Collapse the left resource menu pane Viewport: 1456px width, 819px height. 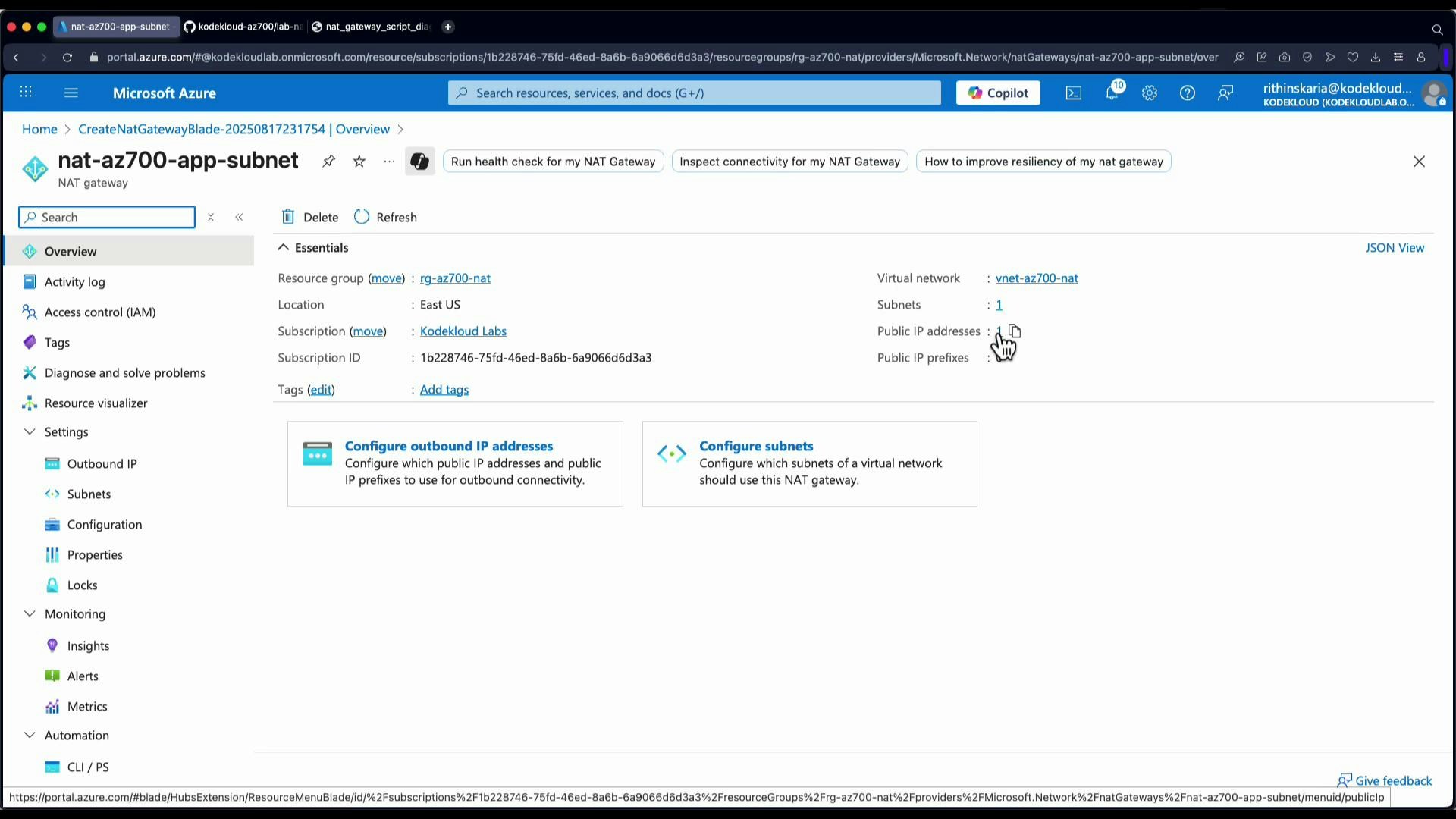(240, 217)
